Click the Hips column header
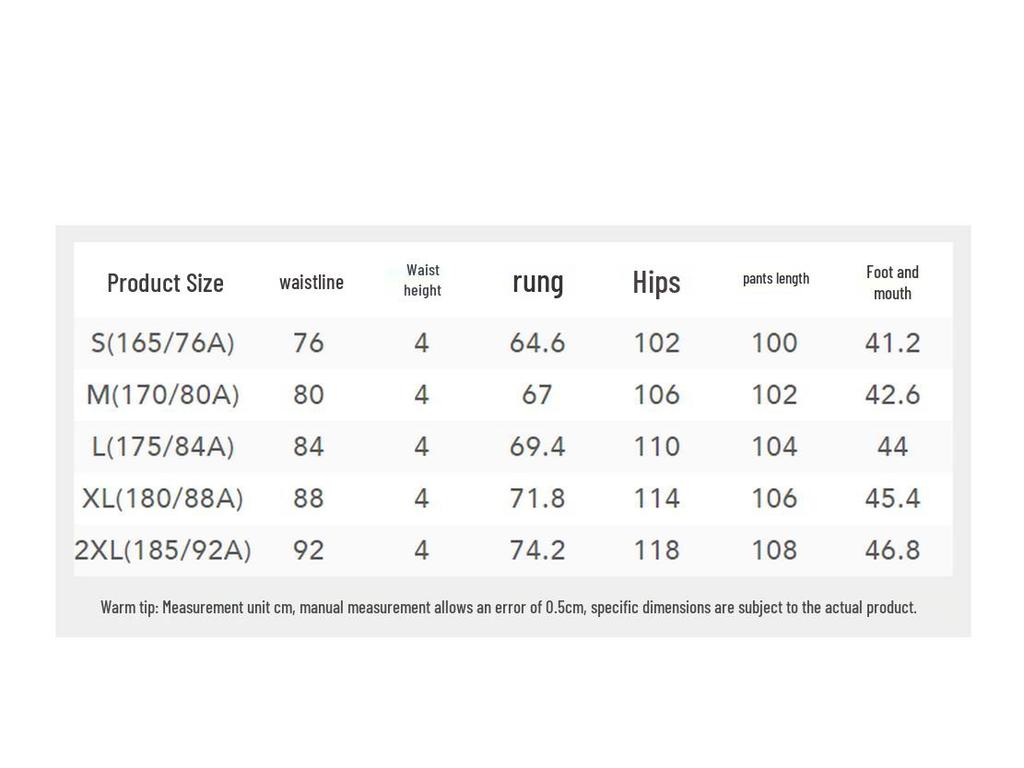 pyautogui.click(x=656, y=283)
